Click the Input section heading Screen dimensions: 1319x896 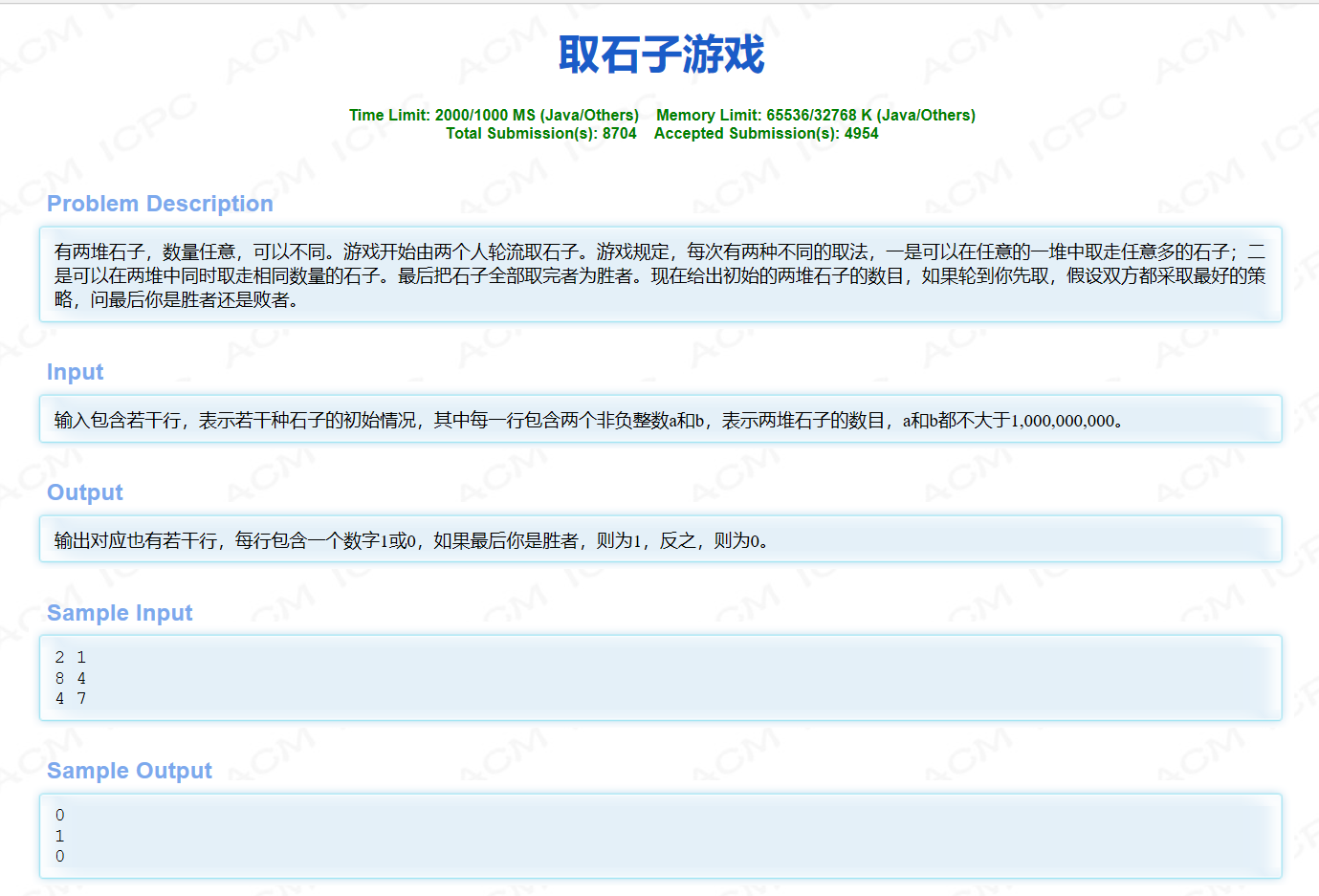(x=75, y=372)
